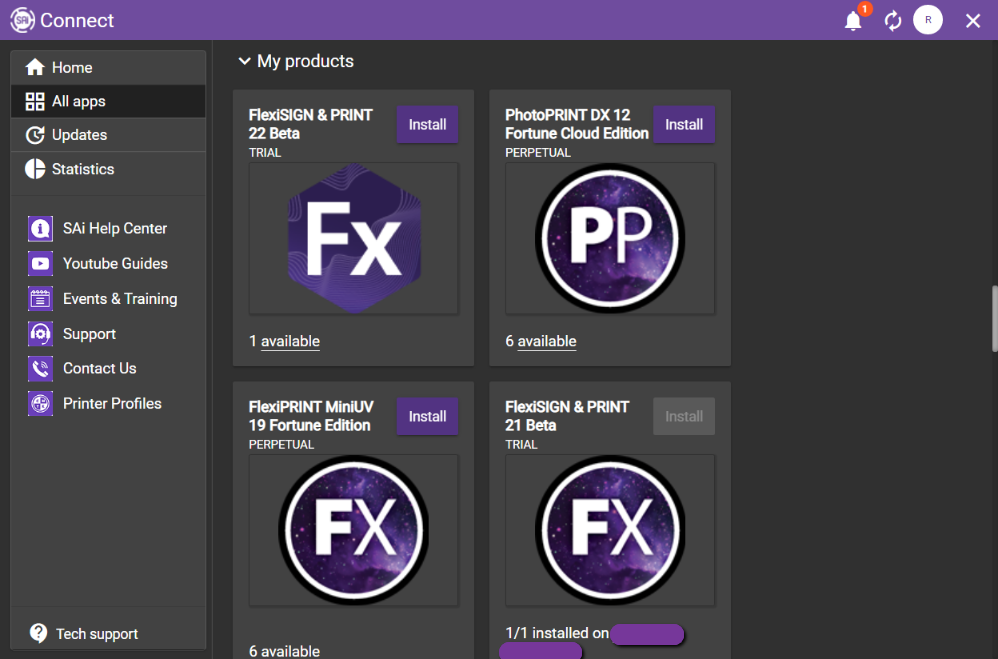Viewport: 998px width, 659px height.
Task: Open the user profile avatar R
Action: [928, 20]
